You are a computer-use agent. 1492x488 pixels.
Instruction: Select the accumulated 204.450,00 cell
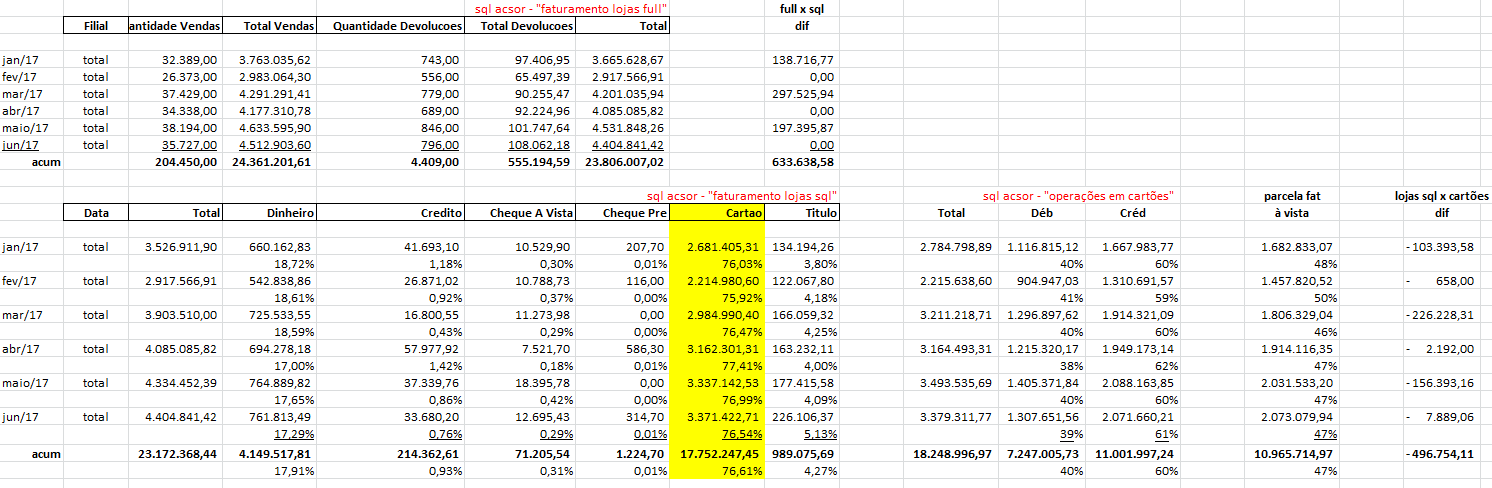pyautogui.click(x=186, y=161)
